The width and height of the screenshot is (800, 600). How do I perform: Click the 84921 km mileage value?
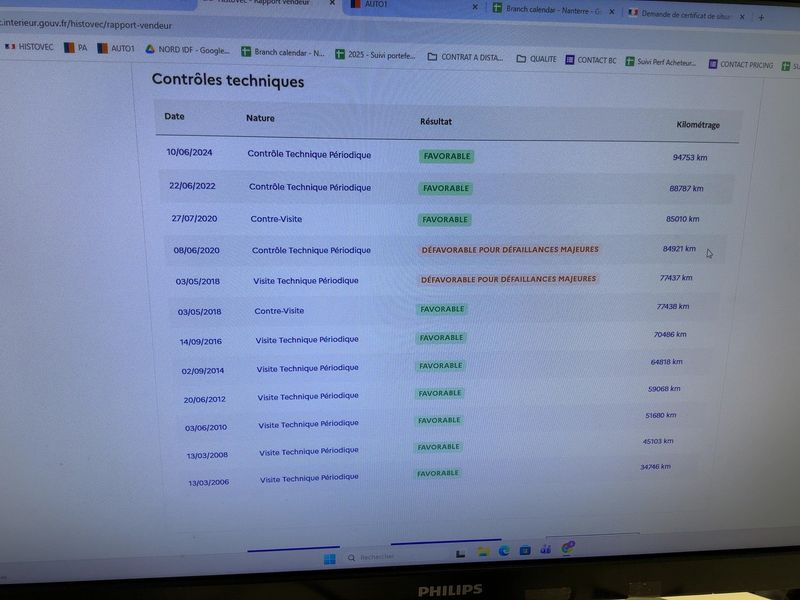(679, 248)
